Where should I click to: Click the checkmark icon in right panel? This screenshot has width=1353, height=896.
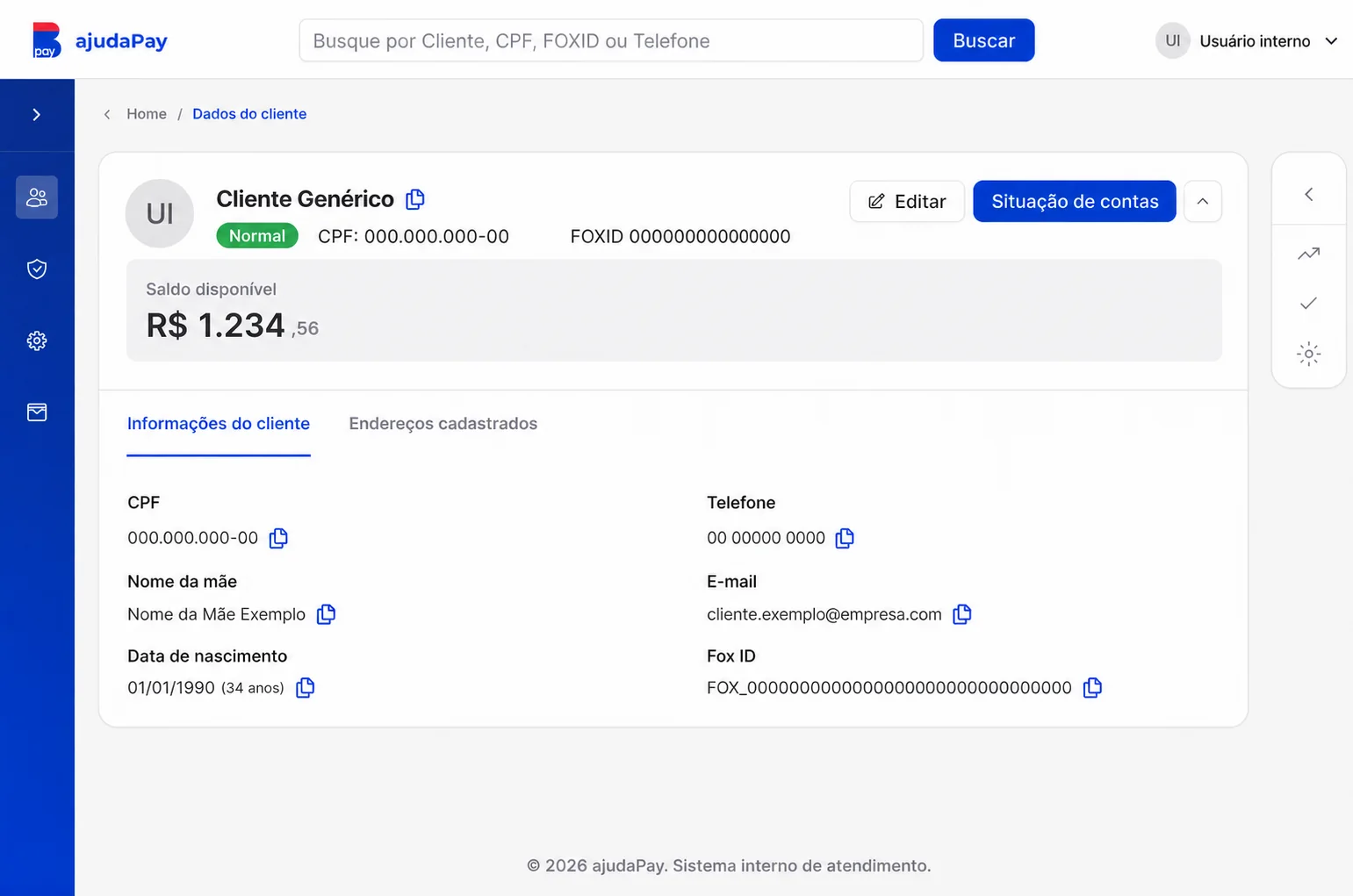point(1308,304)
